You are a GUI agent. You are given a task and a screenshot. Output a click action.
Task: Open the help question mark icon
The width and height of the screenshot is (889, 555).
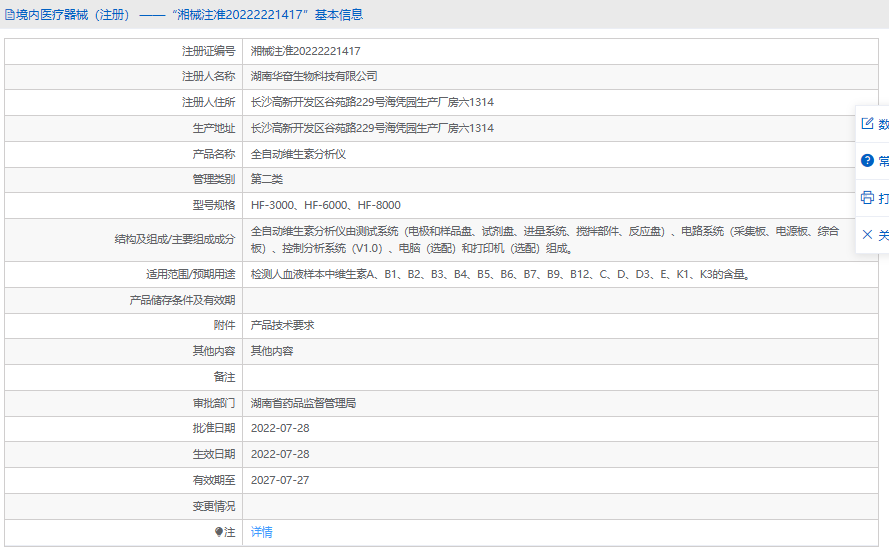tap(867, 160)
